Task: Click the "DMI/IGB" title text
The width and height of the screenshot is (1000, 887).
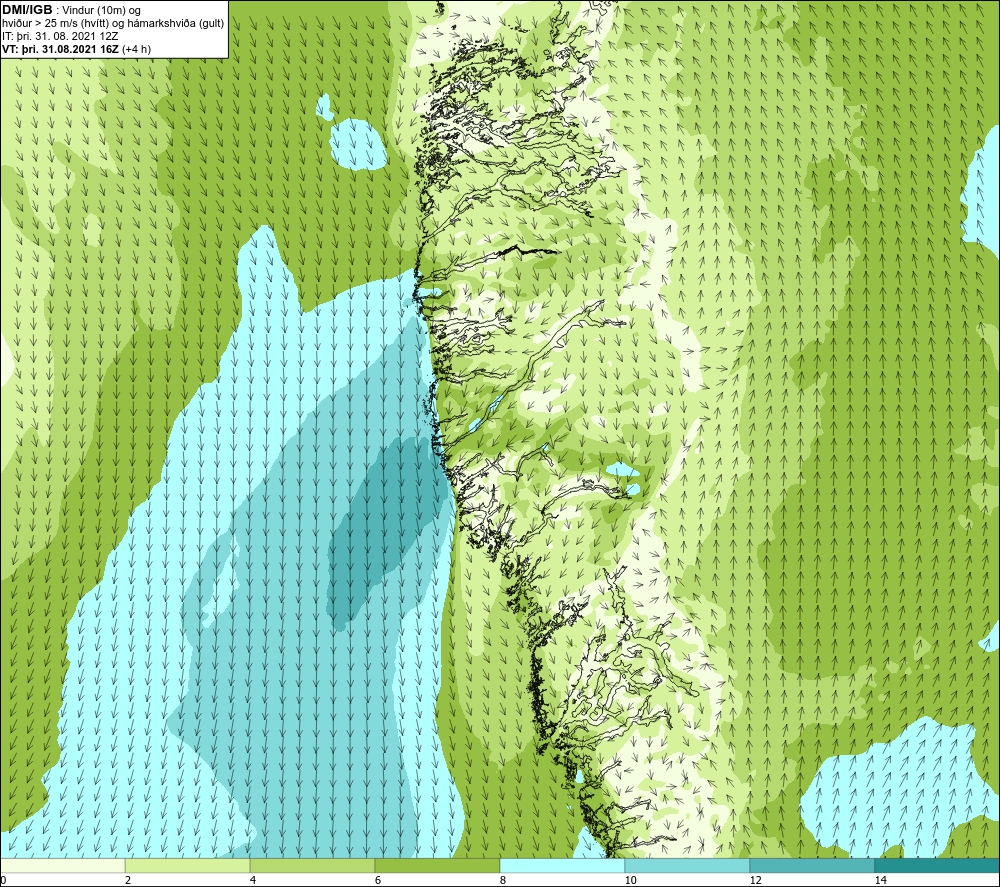Action: point(27,10)
